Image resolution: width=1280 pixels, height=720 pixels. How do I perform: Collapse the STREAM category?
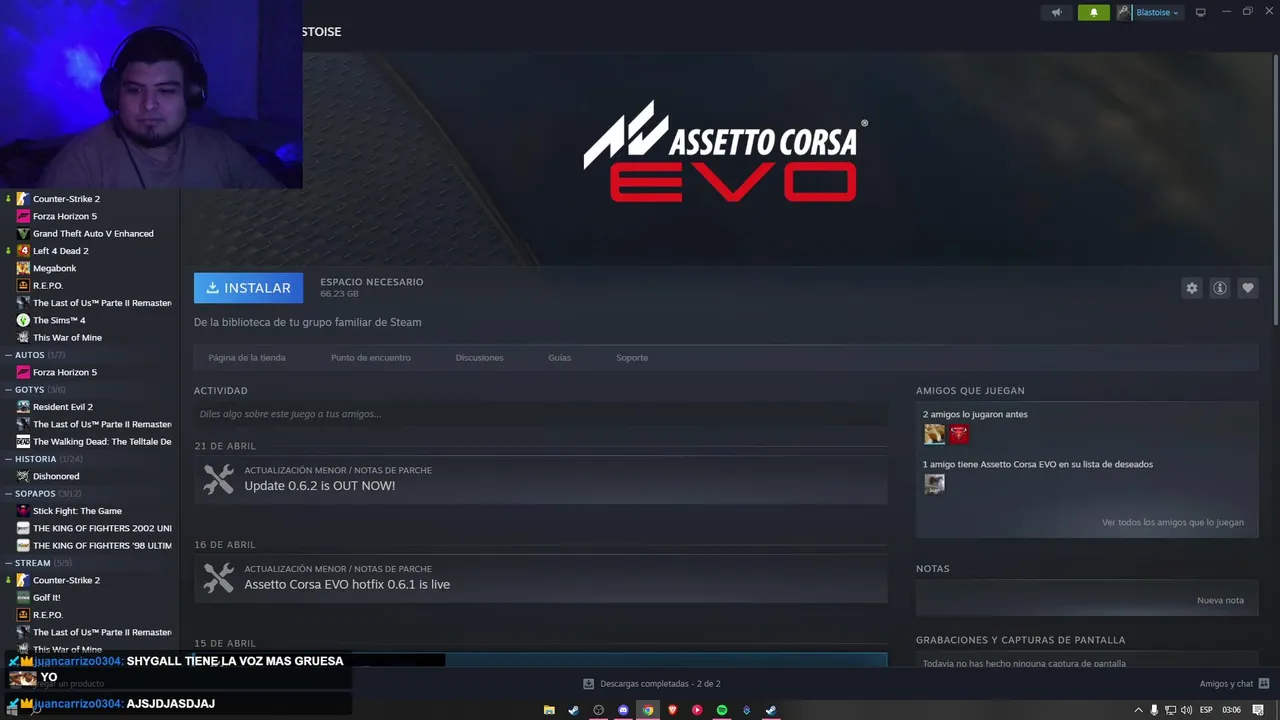pyautogui.click(x=9, y=563)
